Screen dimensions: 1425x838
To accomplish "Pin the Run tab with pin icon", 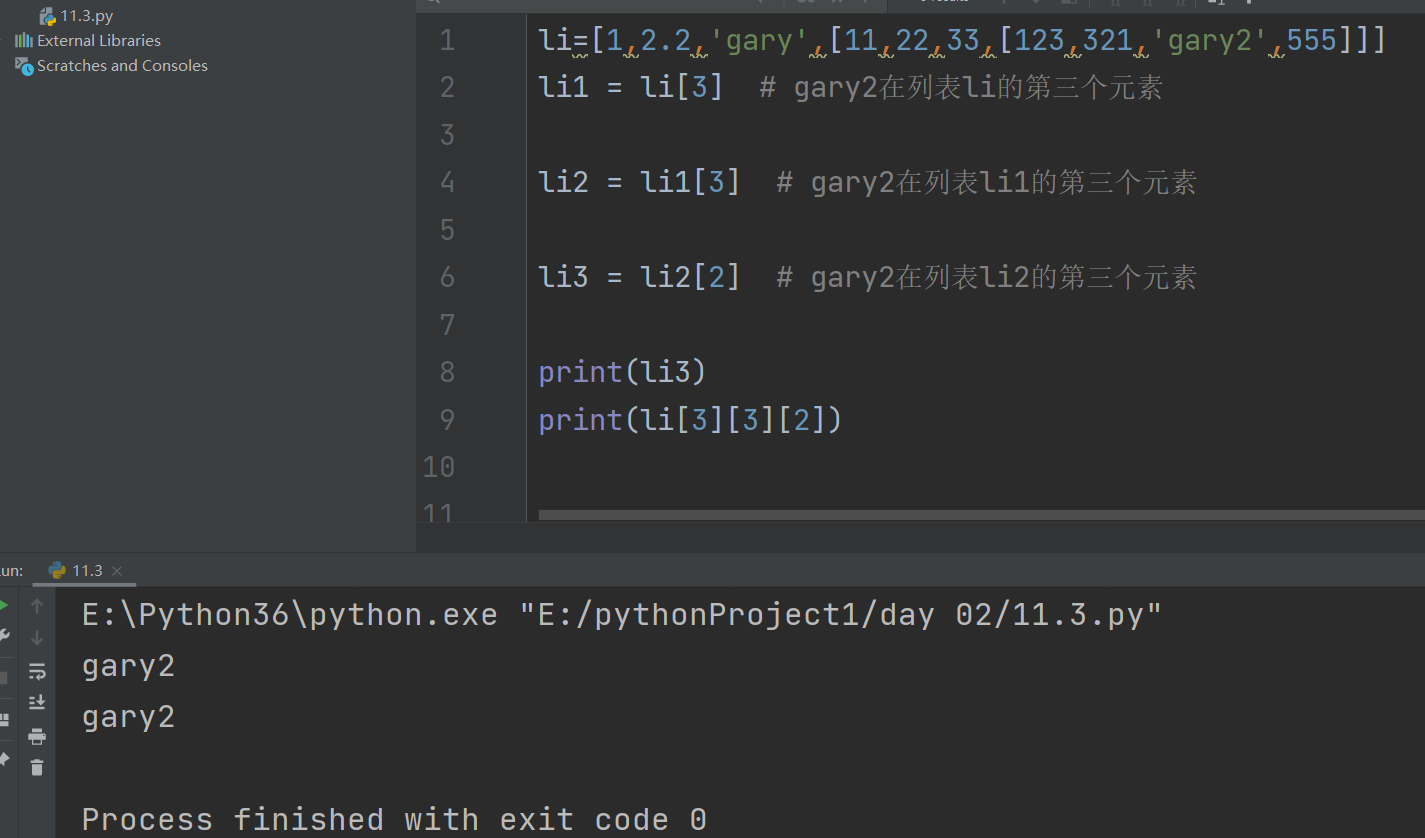I will (4, 760).
